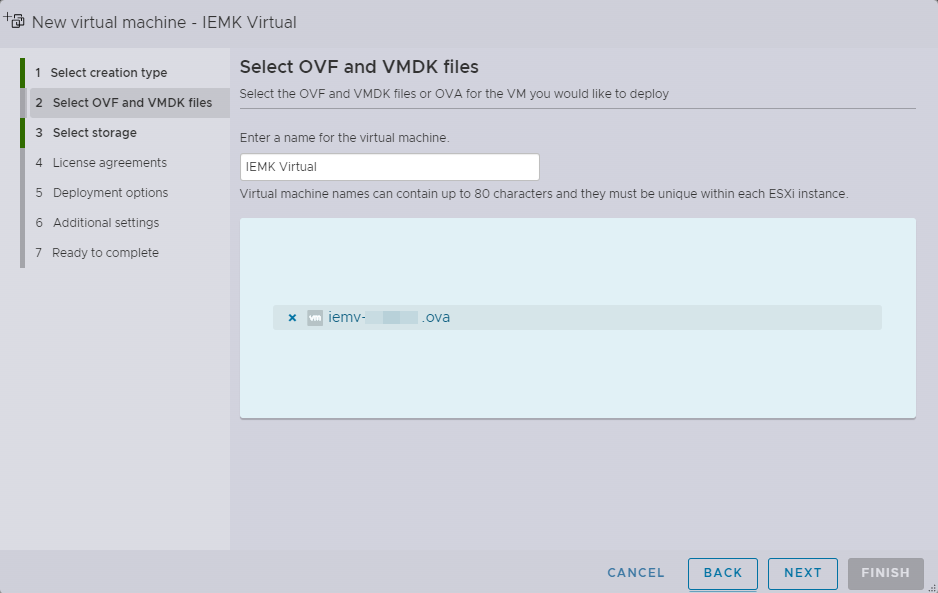Open the Additional settings step
The image size is (938, 593).
click(106, 222)
